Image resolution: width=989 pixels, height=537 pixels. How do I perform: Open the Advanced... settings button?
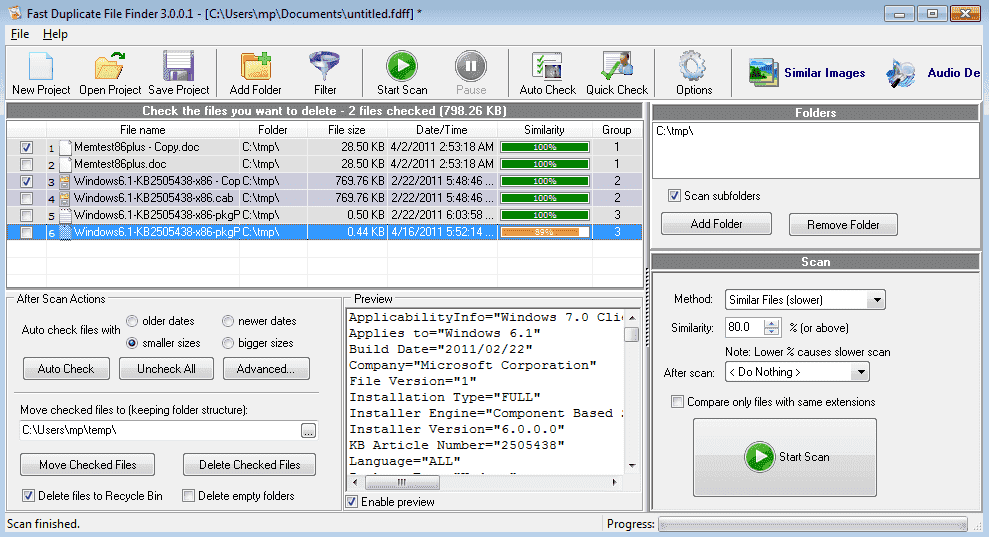[266, 369]
